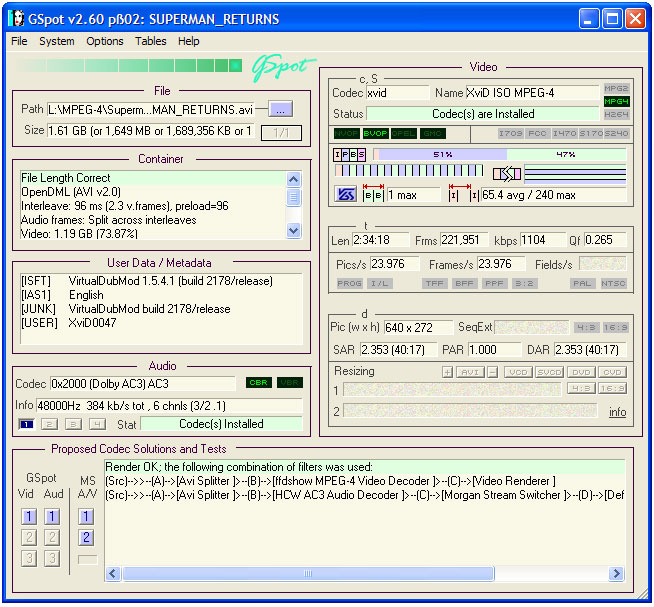
Task: Click the SVCD resizing preset button
Action: [x=550, y=372]
